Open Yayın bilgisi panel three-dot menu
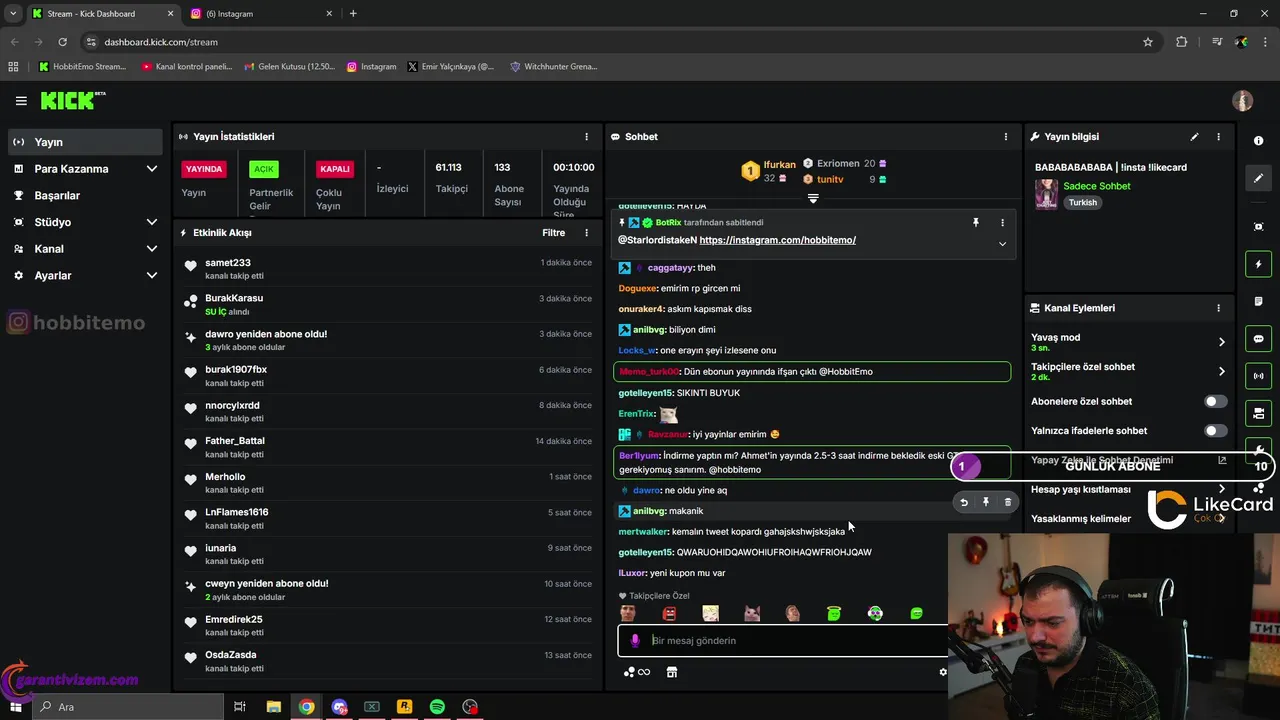This screenshot has width=1280, height=720. coord(1218,137)
